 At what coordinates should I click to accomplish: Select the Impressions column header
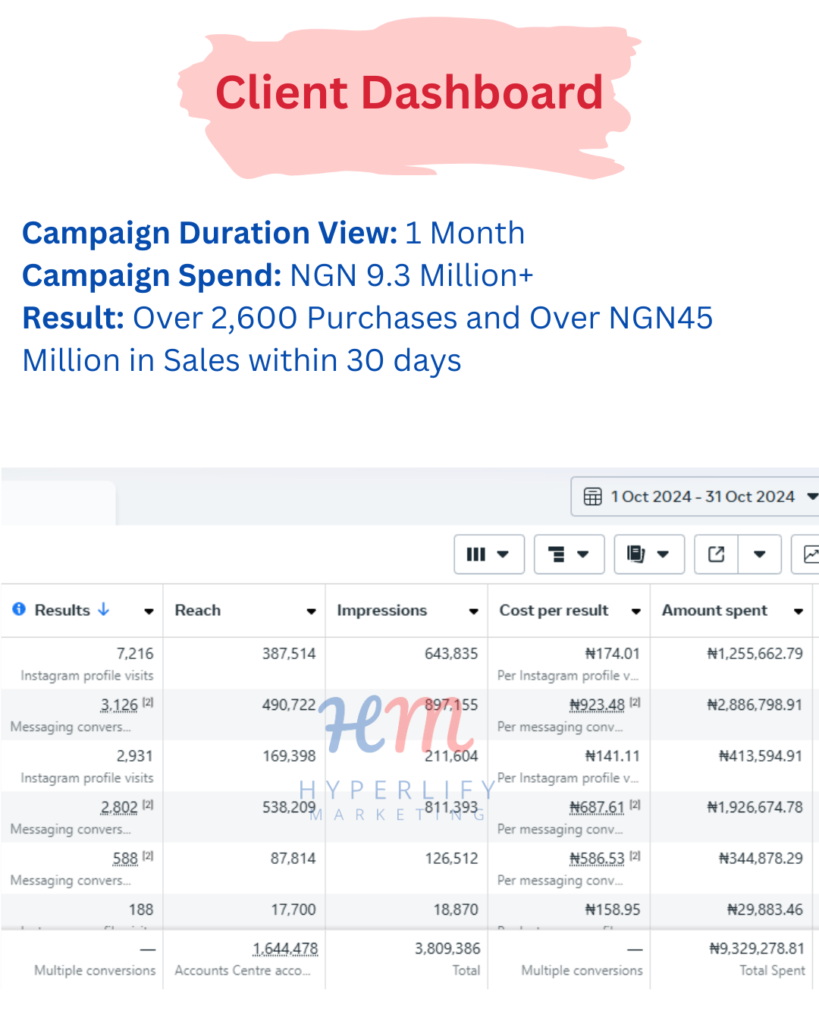pos(382,610)
